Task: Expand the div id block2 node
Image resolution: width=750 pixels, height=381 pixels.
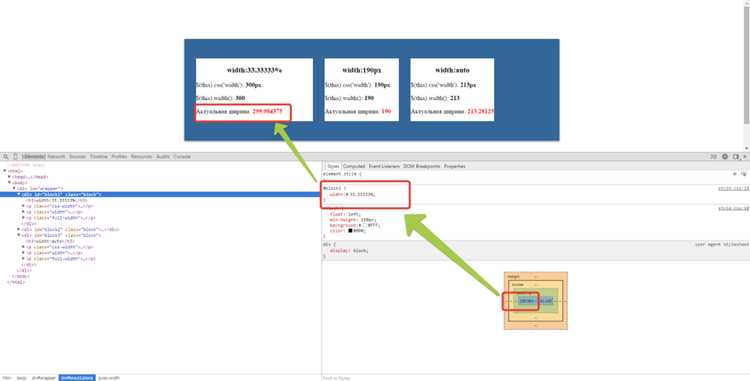Action: click(x=18, y=229)
